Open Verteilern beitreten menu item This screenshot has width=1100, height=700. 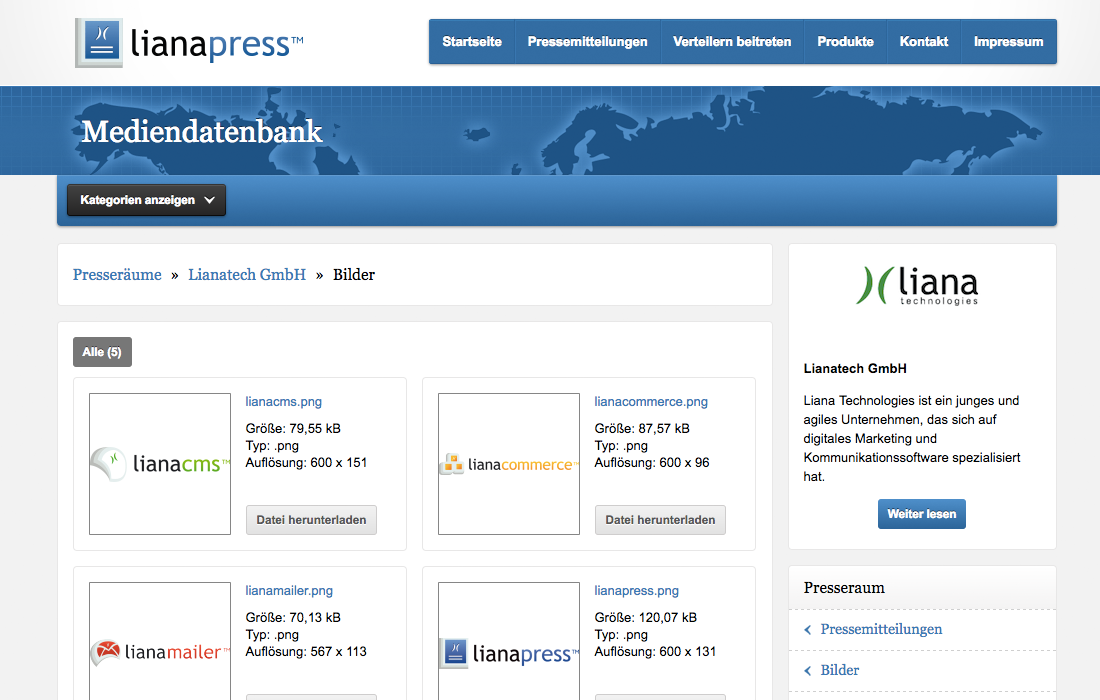[x=732, y=41]
